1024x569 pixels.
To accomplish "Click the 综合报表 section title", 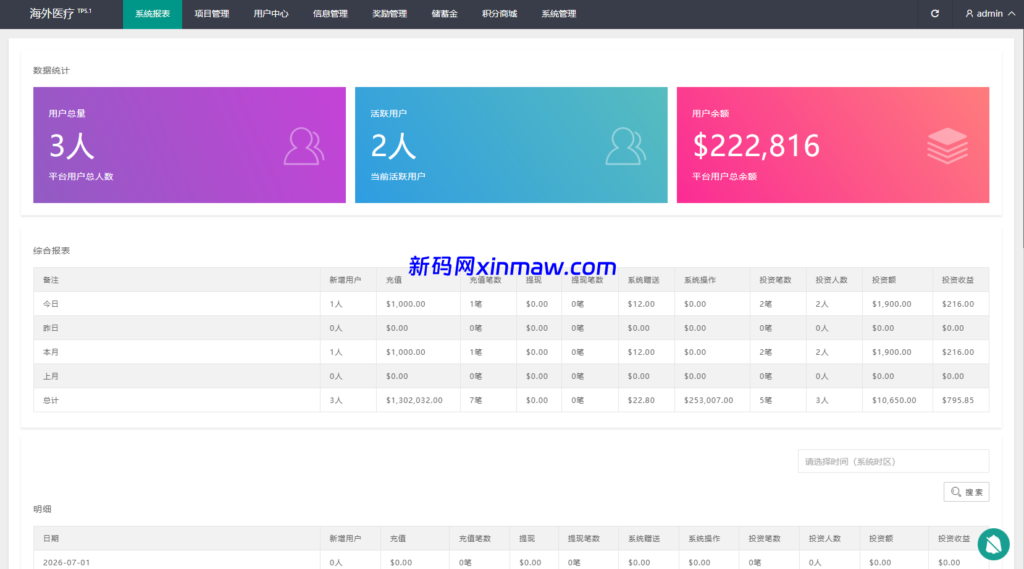I will (52, 250).
